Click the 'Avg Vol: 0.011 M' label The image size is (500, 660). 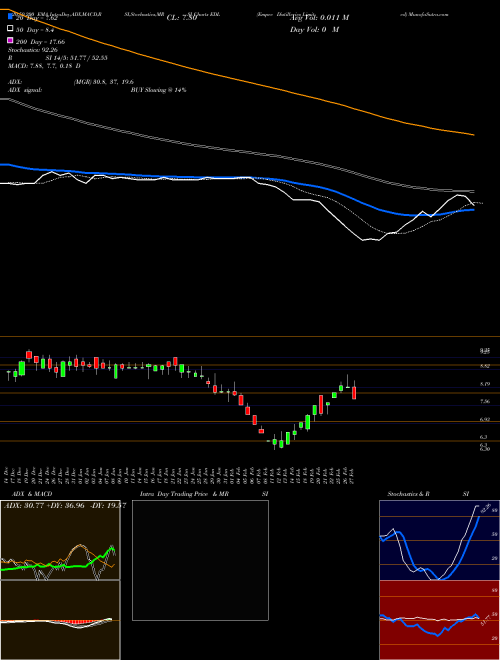click(x=319, y=18)
